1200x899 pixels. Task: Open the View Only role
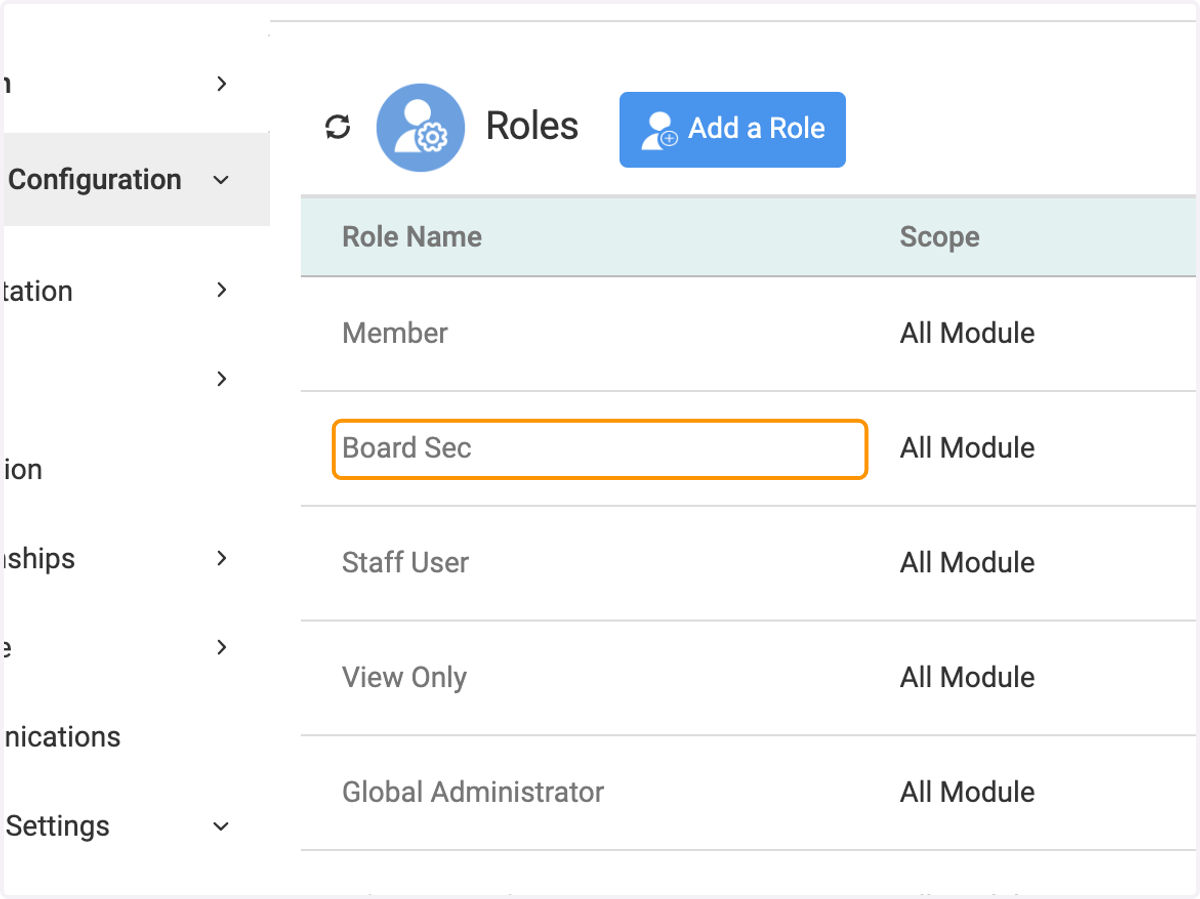pyautogui.click(x=404, y=677)
